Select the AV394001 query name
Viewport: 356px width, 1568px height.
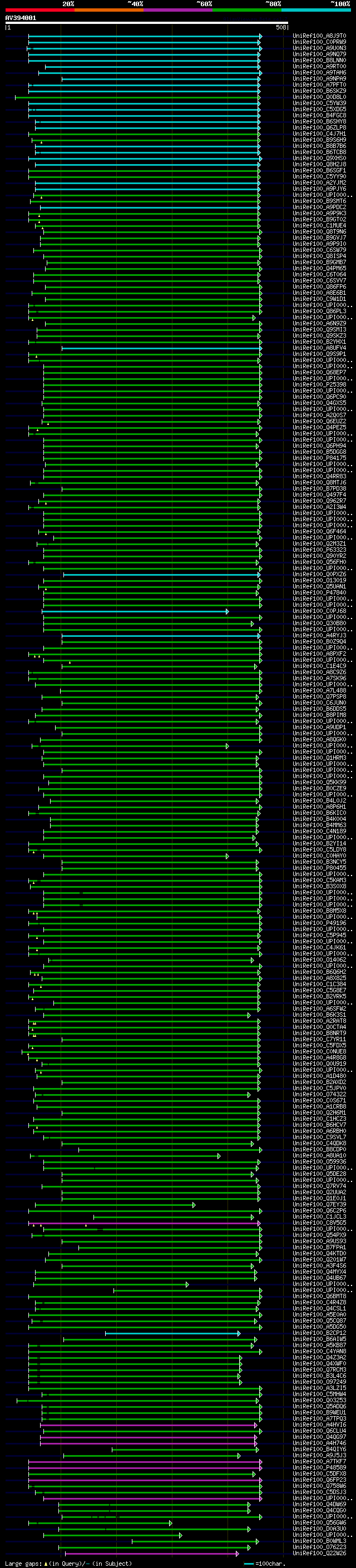(x=21, y=18)
